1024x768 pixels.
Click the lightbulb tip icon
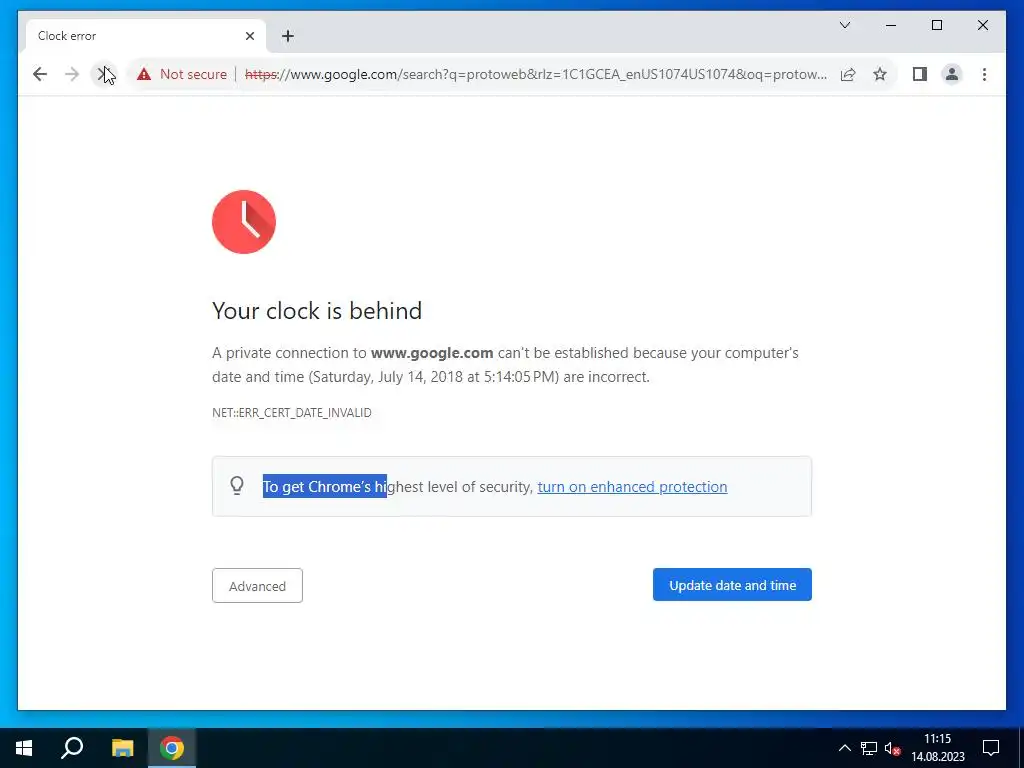tap(237, 485)
